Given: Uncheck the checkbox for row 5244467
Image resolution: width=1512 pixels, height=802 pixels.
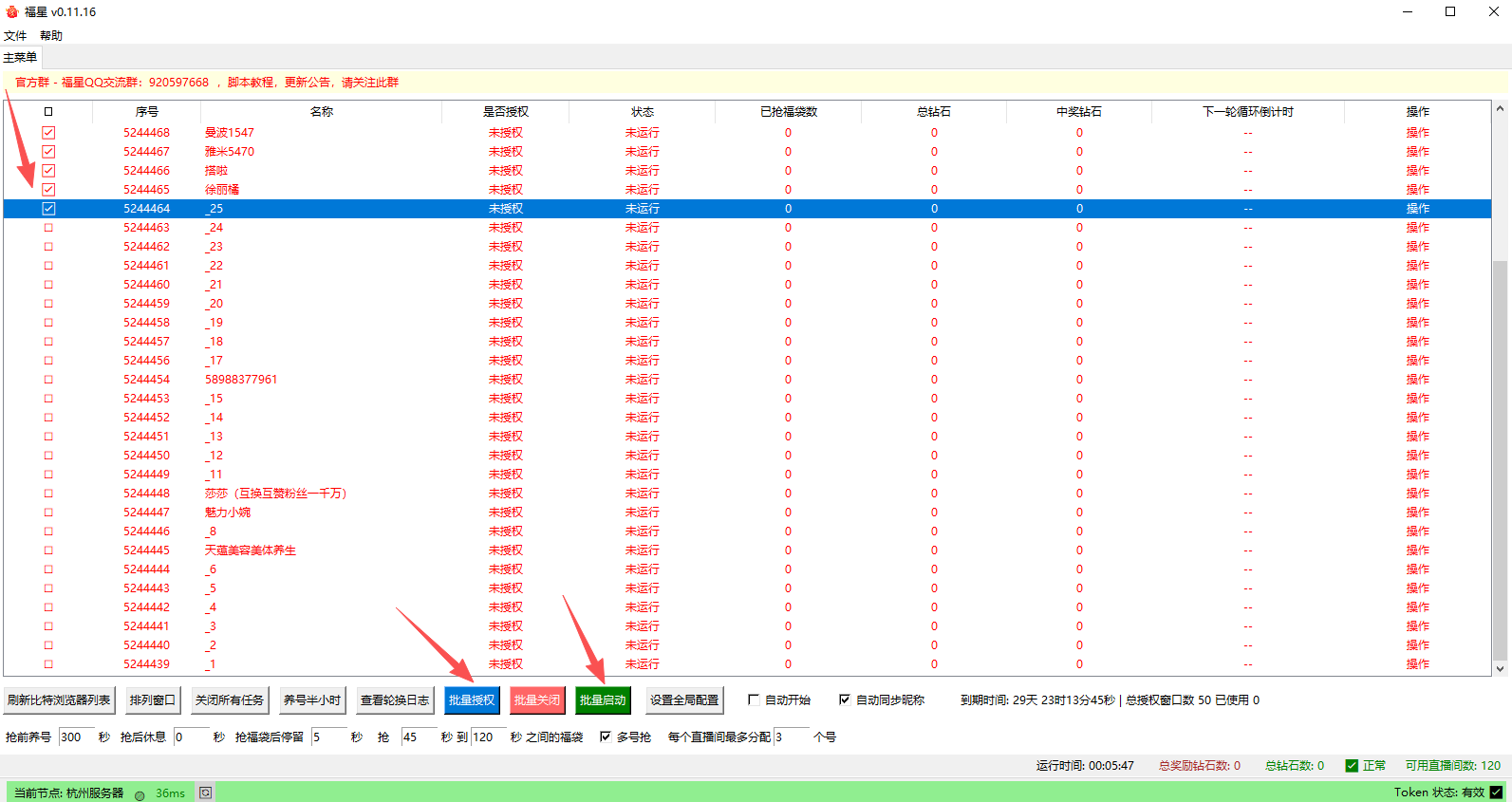Looking at the screenshot, I should point(48,152).
